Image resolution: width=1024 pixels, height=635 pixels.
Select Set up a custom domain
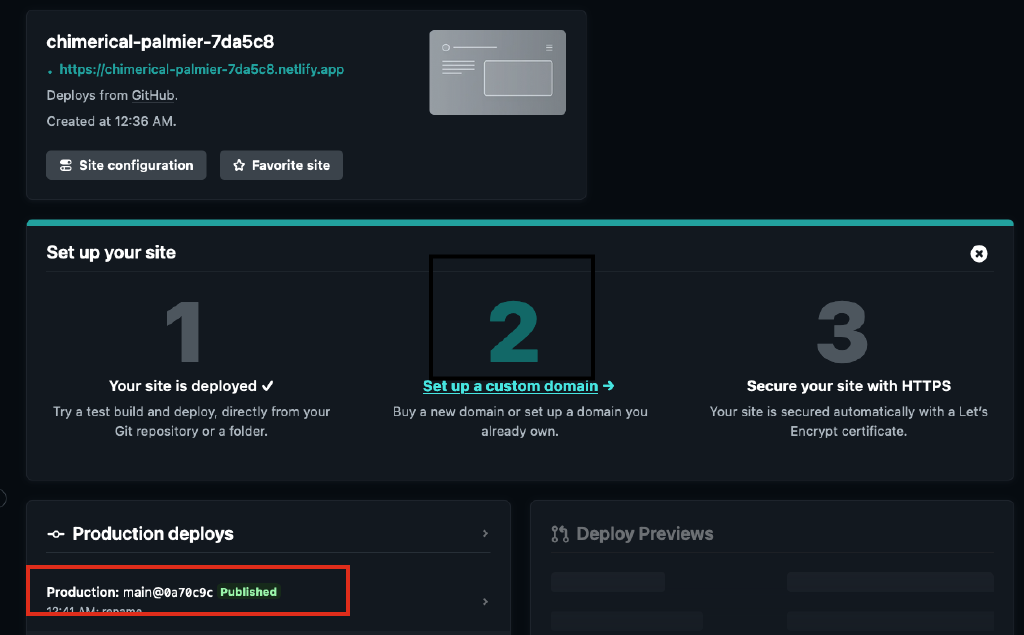511,386
